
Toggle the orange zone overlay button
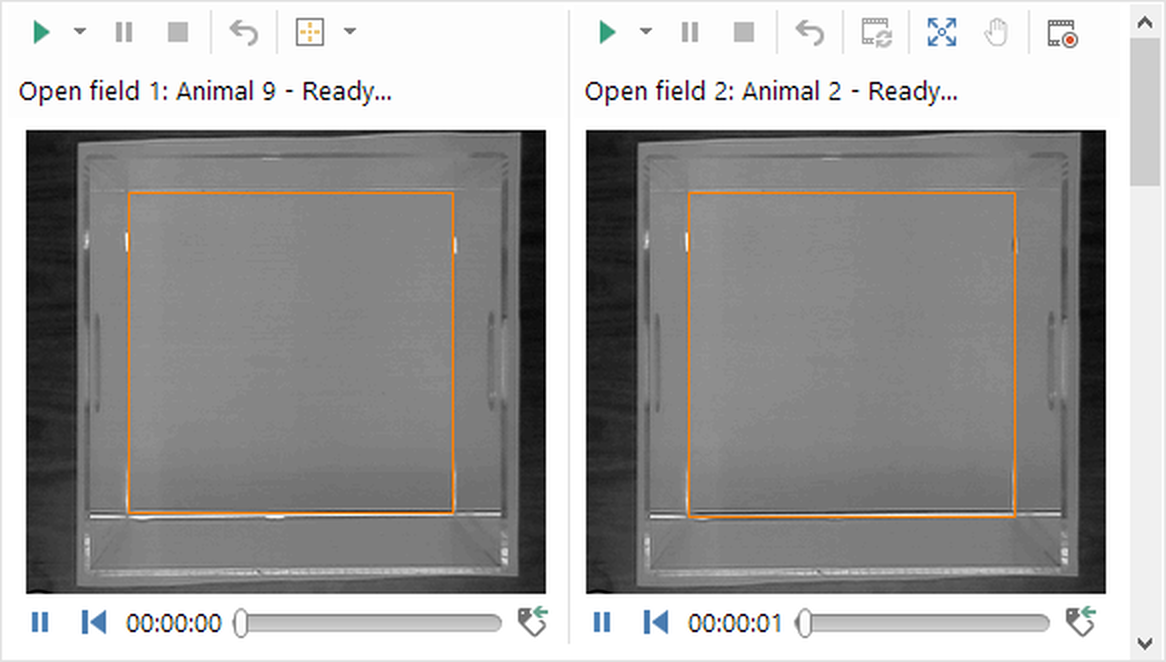[x=310, y=32]
